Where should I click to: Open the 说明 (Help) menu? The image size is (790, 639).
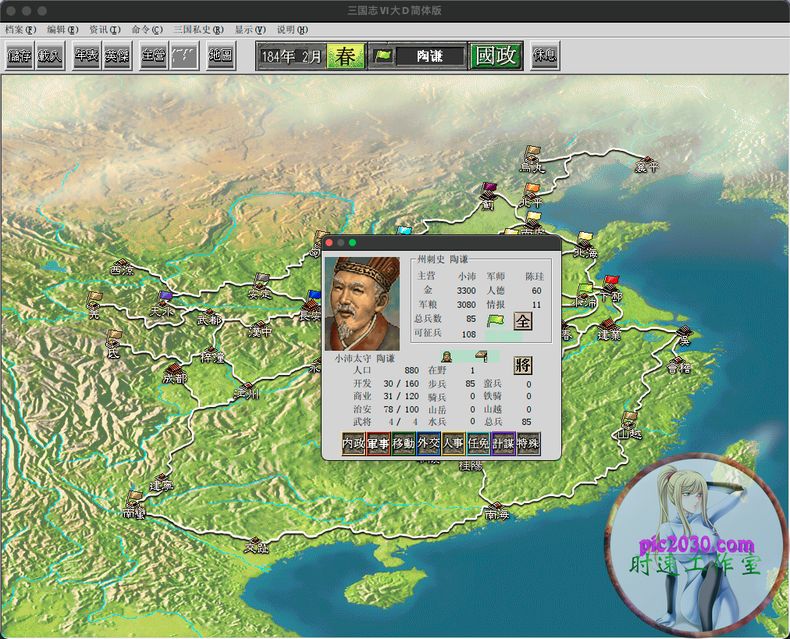point(292,30)
